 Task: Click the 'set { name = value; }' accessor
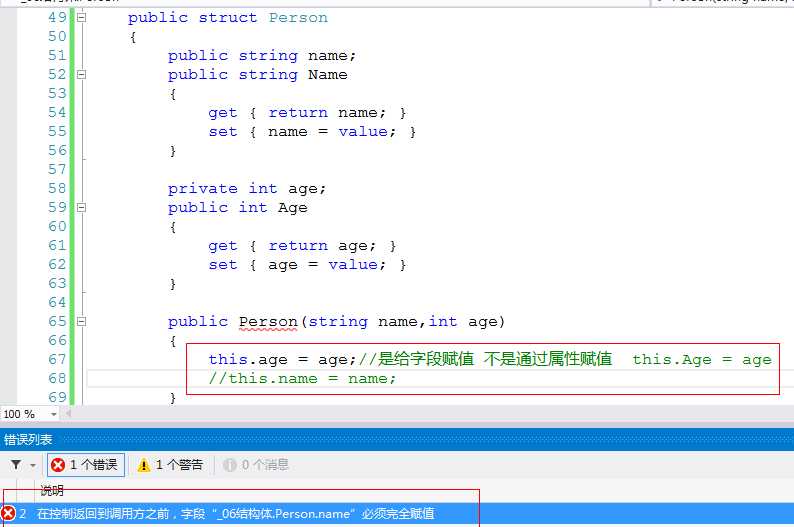tap(312, 132)
